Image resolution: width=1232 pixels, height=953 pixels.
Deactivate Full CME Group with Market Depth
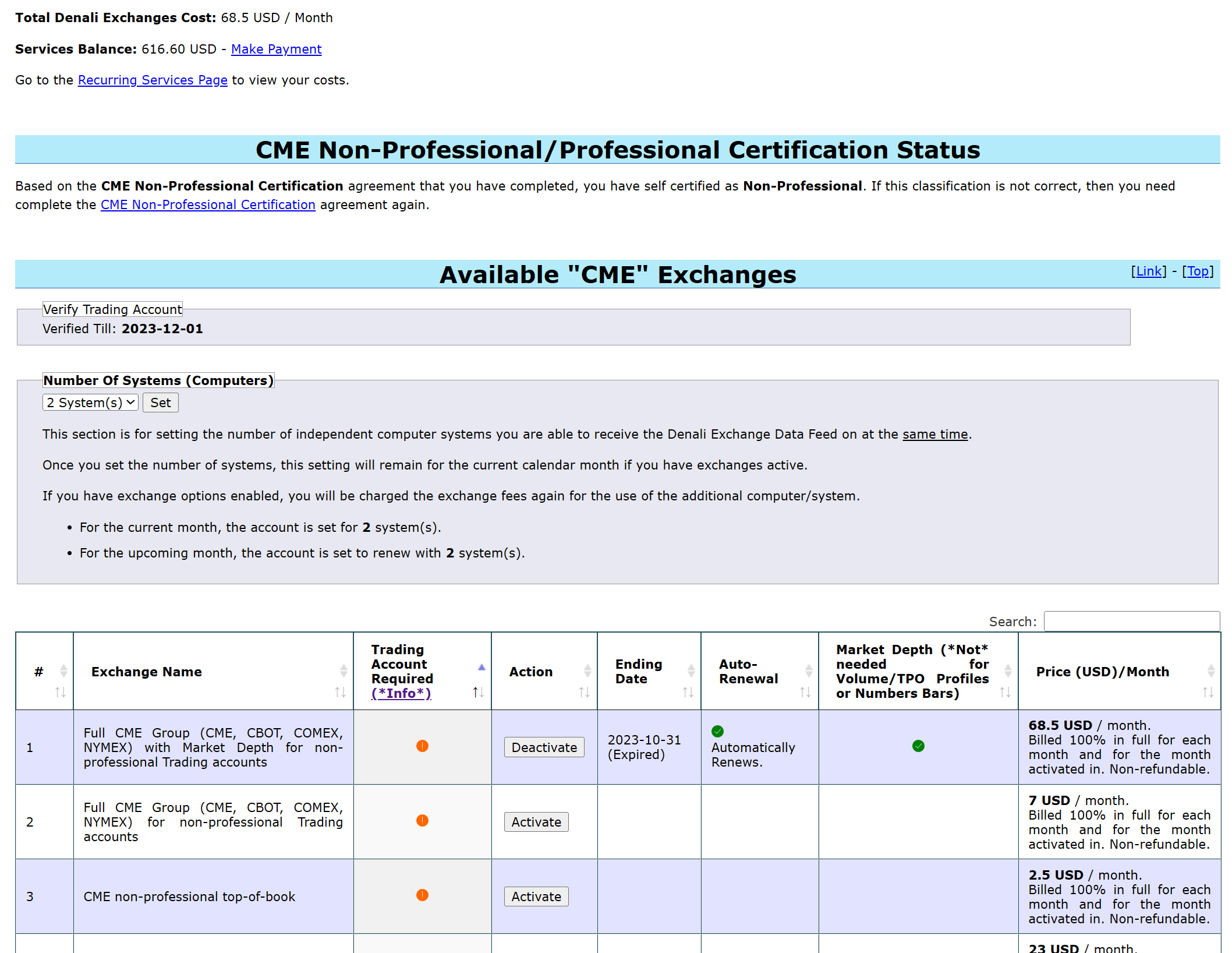(x=544, y=747)
